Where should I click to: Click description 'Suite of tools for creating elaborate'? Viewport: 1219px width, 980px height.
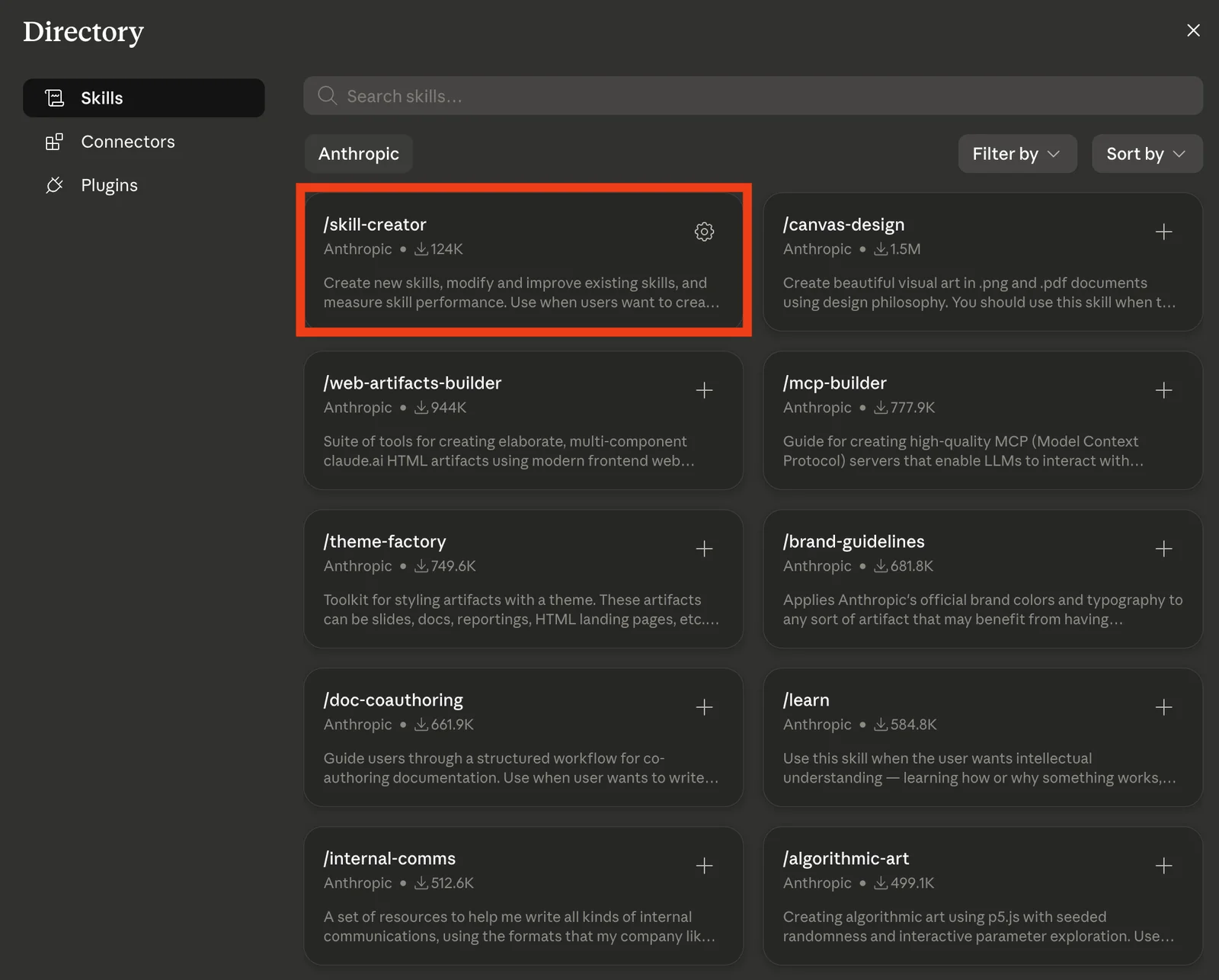(x=509, y=451)
